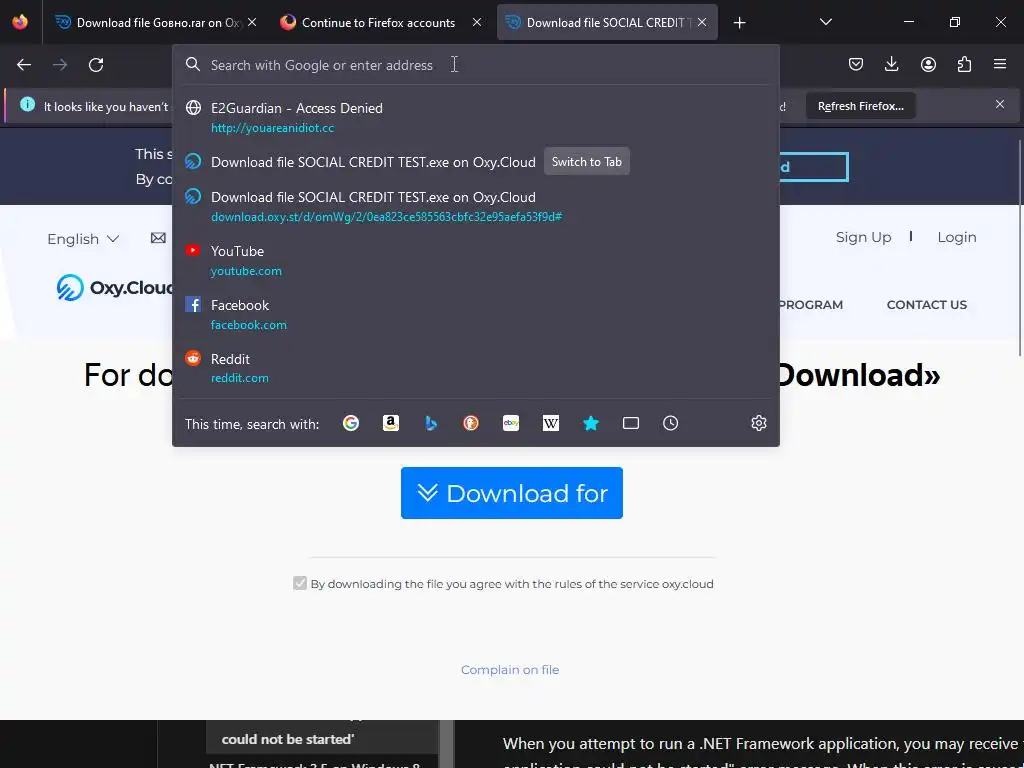The height and width of the screenshot is (768, 1024).
Task: Click the mail envelope icon
Action: pos(158,238)
